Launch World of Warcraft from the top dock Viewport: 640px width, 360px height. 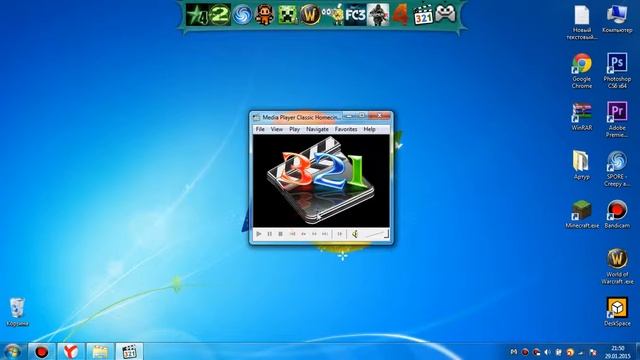click(x=310, y=15)
